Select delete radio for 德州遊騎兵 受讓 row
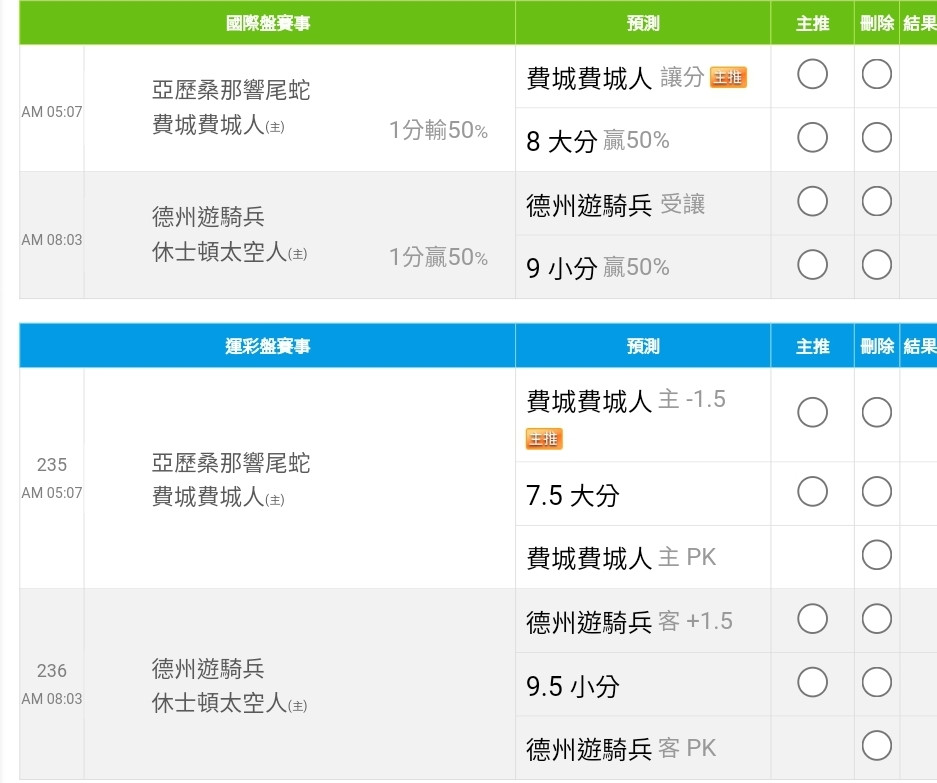937x783 pixels. tap(877, 201)
